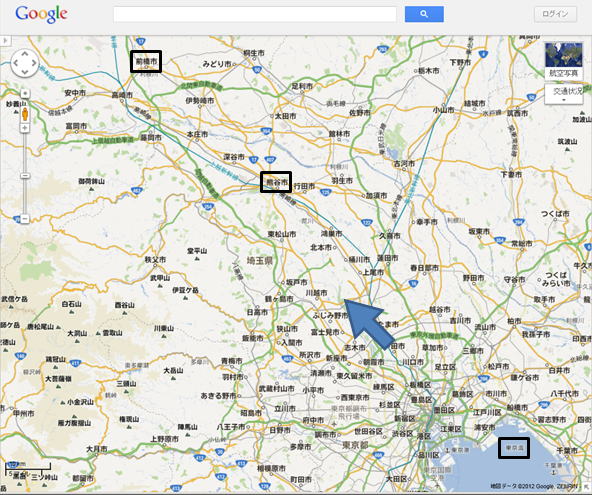Click the blue search magnifier button

[x=424, y=14]
